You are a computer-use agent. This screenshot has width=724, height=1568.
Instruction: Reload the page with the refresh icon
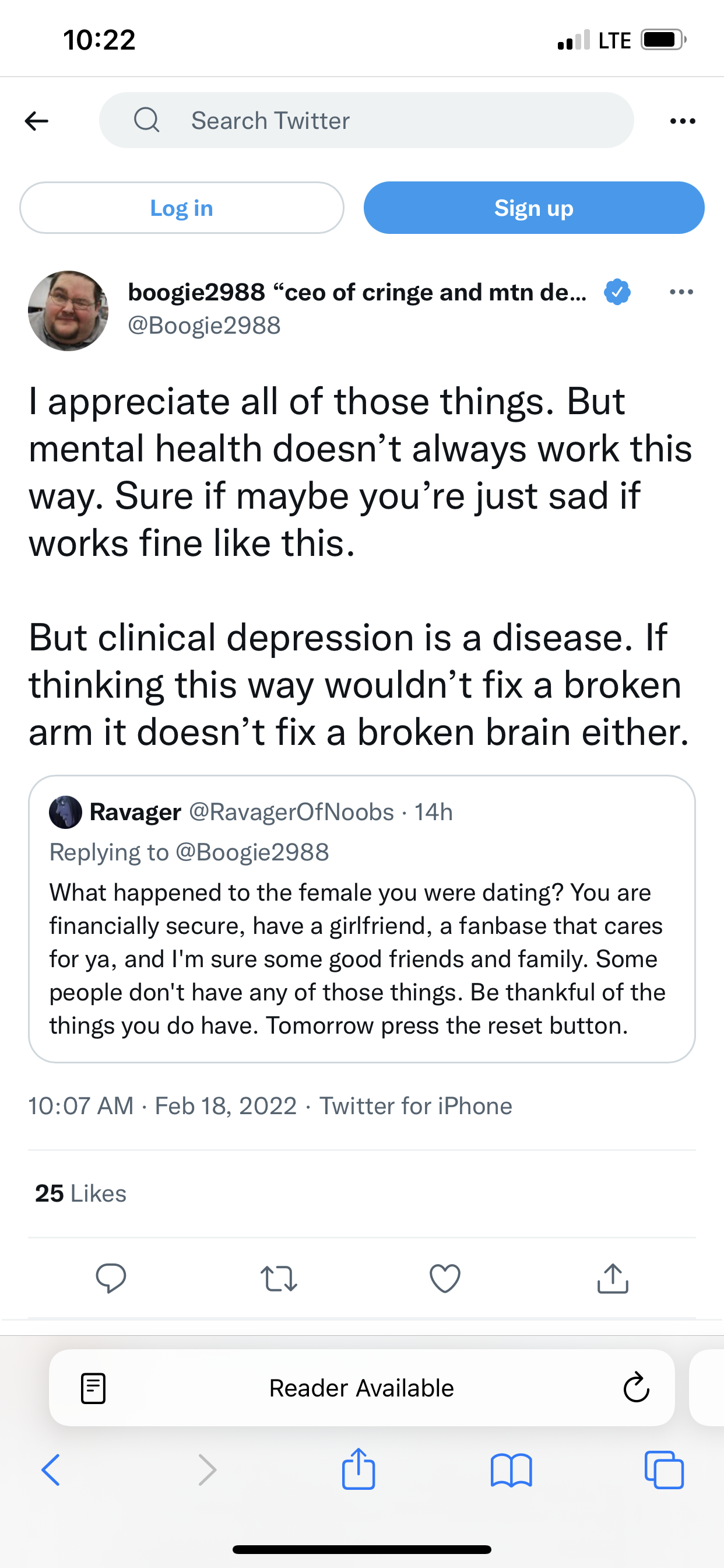(x=637, y=1388)
